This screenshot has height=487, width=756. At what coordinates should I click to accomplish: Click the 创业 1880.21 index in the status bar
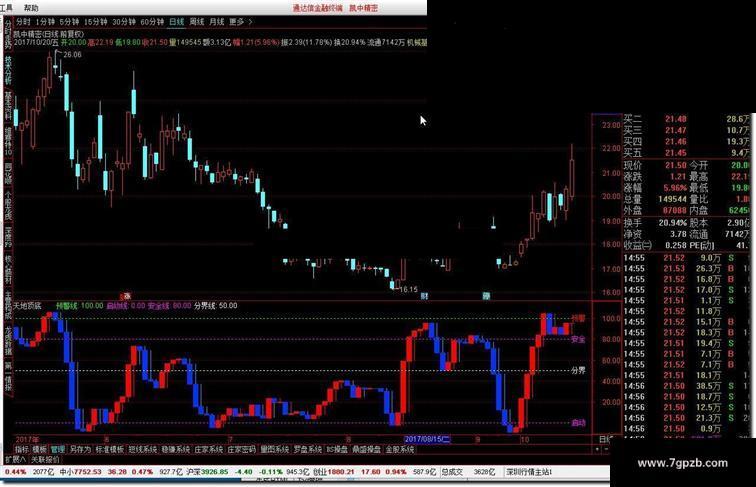(x=334, y=472)
